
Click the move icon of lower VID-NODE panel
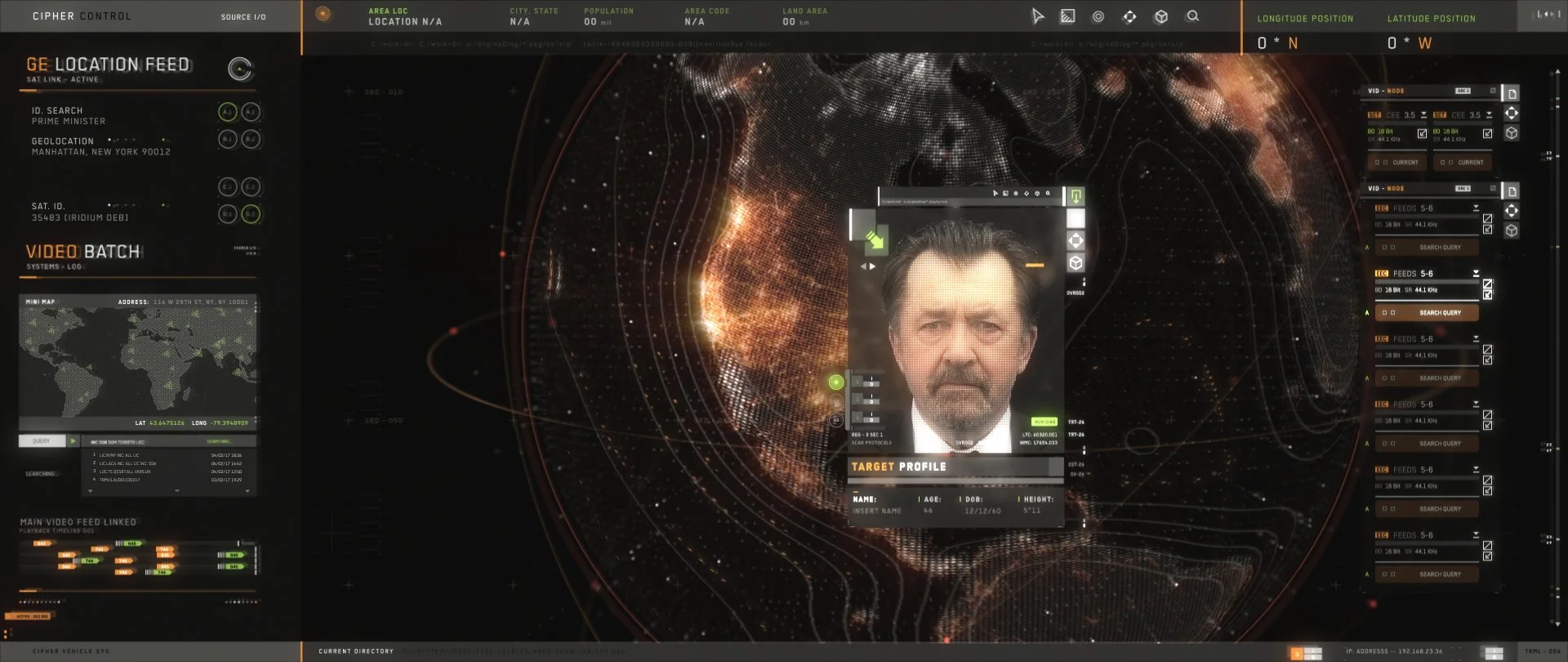pyautogui.click(x=1512, y=211)
